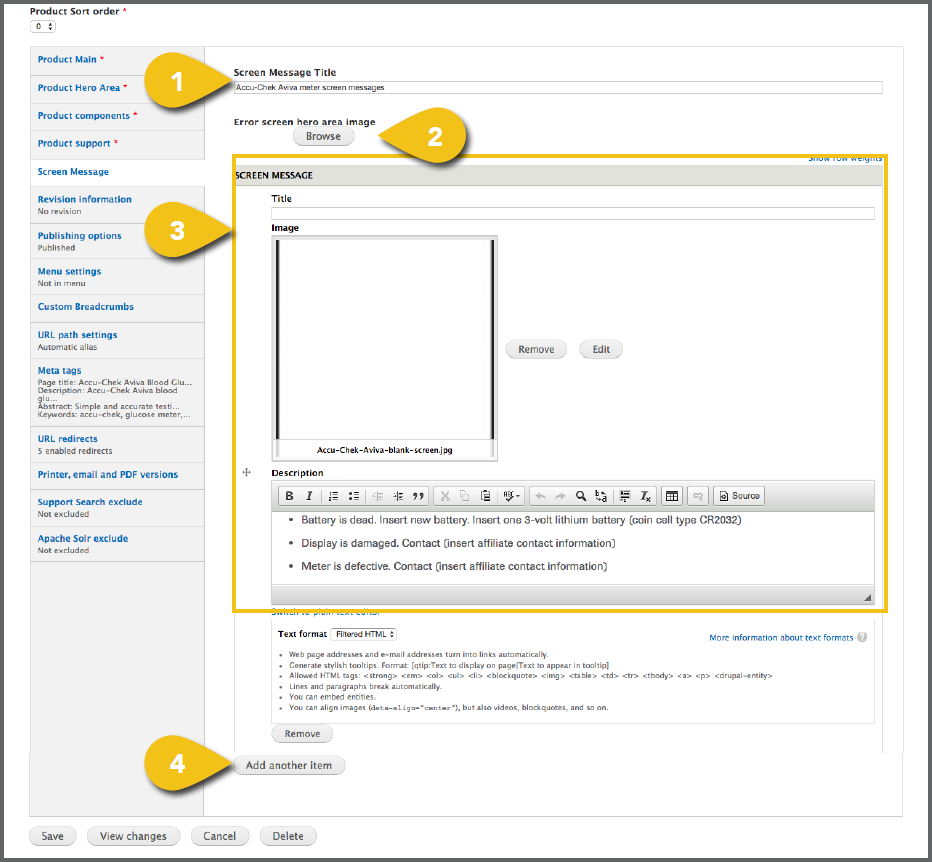Click the Screen Message Title field
This screenshot has width=932, height=862.
click(x=558, y=87)
